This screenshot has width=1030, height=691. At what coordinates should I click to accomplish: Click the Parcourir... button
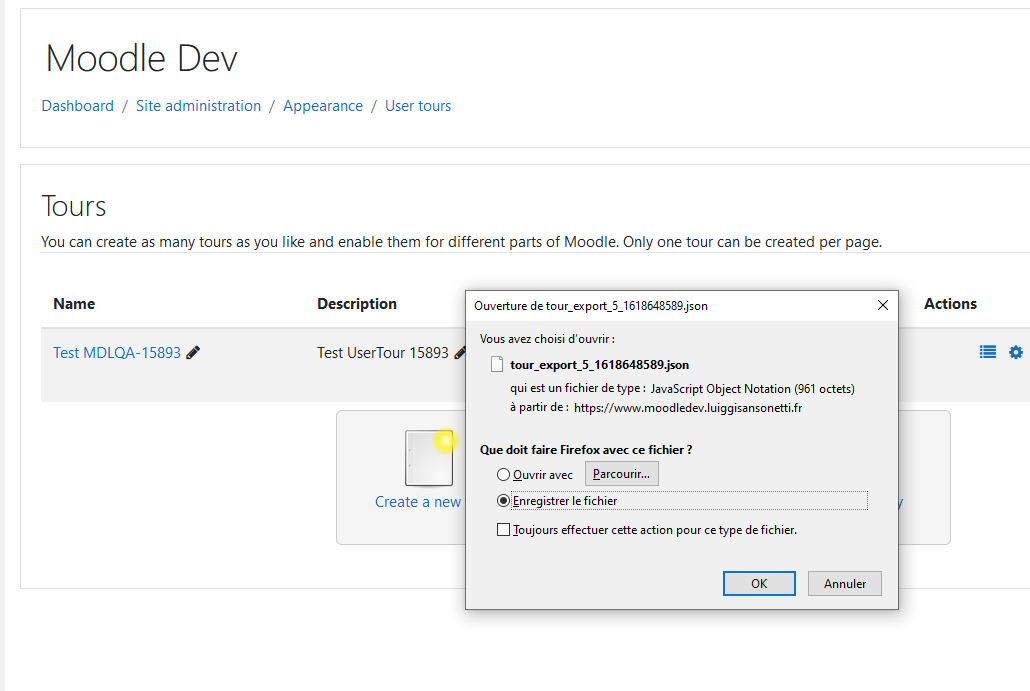(x=621, y=474)
